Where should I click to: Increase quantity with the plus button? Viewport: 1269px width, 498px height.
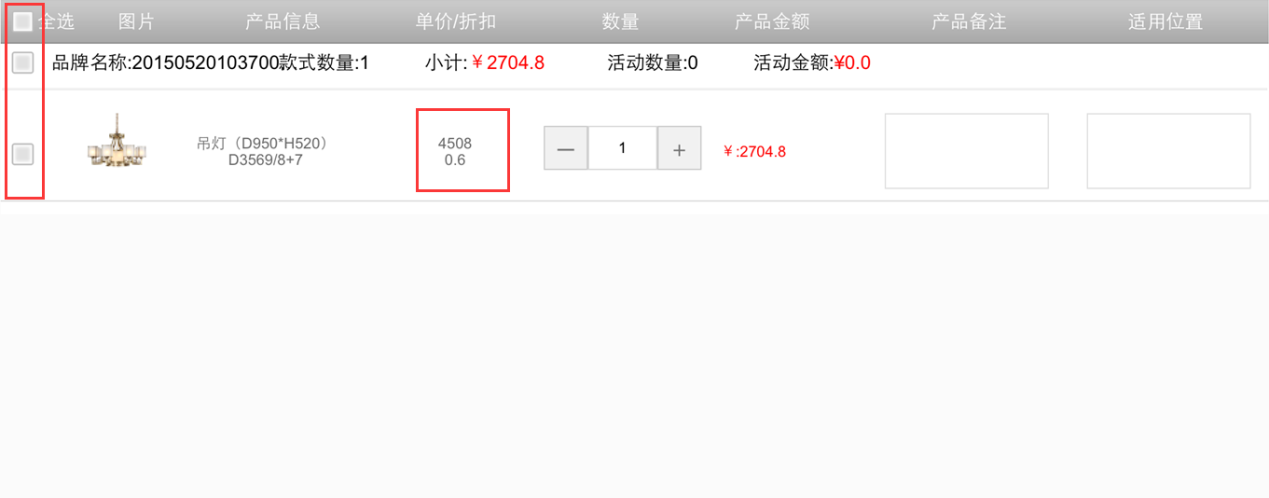point(679,149)
